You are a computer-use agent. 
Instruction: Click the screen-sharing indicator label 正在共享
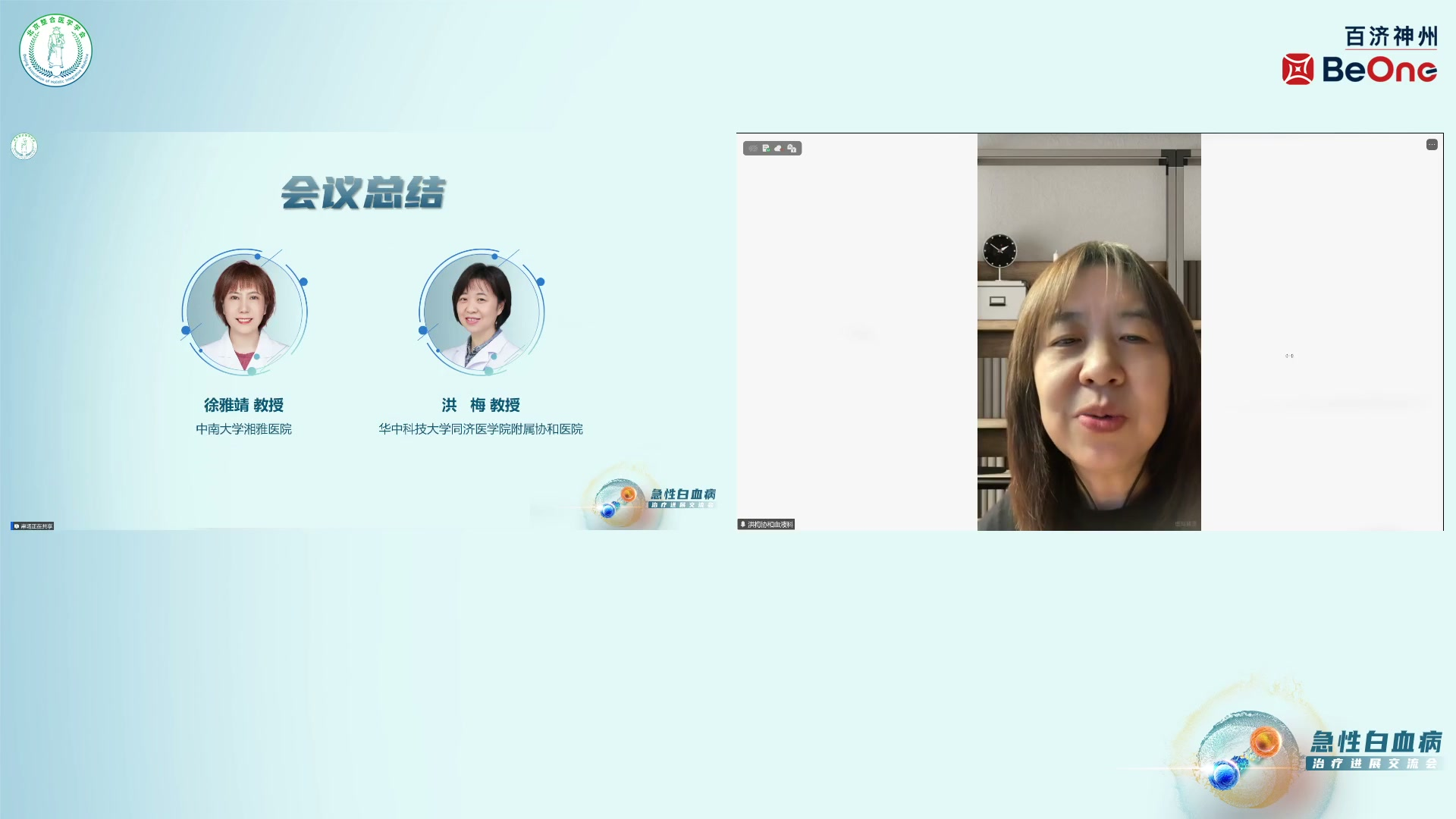[33, 526]
